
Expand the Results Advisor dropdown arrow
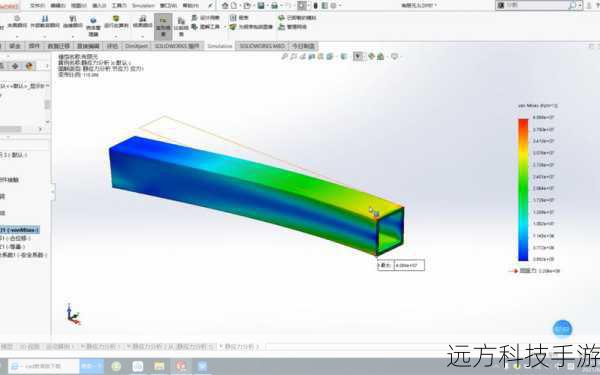coord(142,37)
